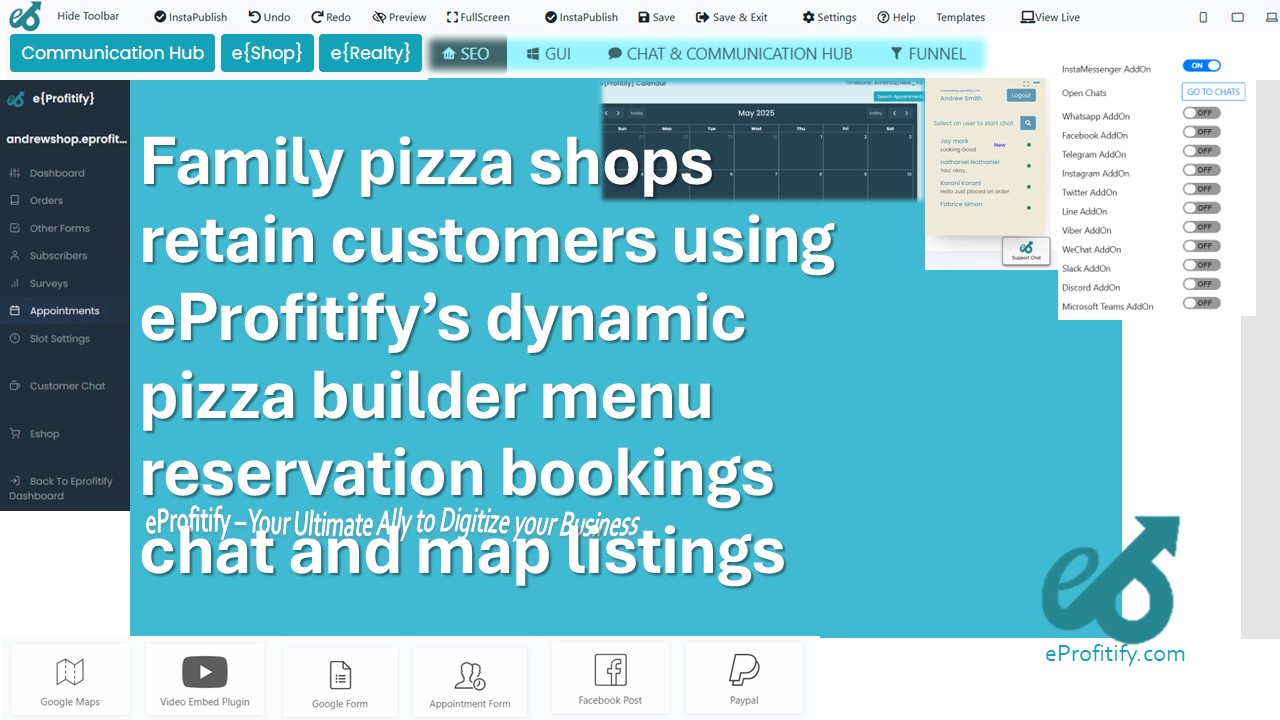Open the FUNNEL tab
Viewport: 1280px width, 720px height.
(928, 54)
